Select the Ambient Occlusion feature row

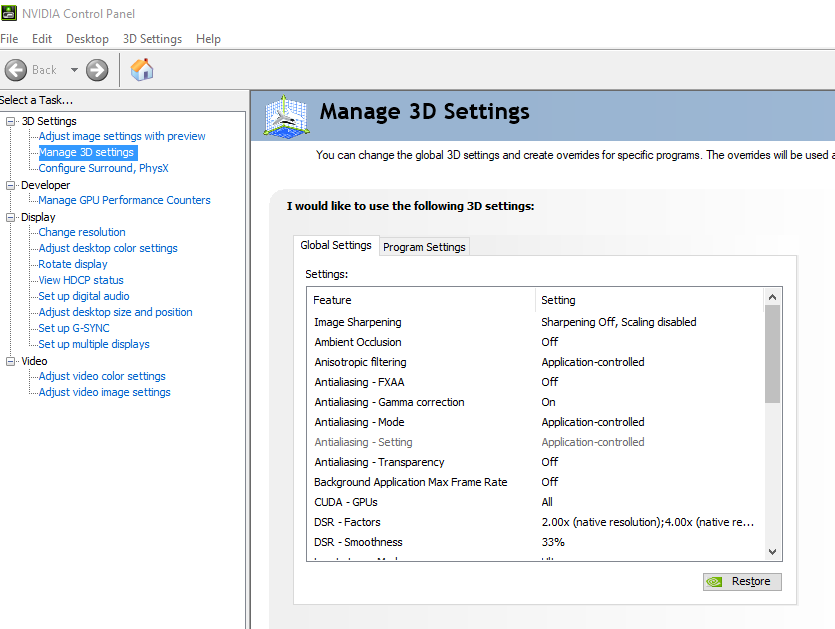pyautogui.click(x=535, y=342)
